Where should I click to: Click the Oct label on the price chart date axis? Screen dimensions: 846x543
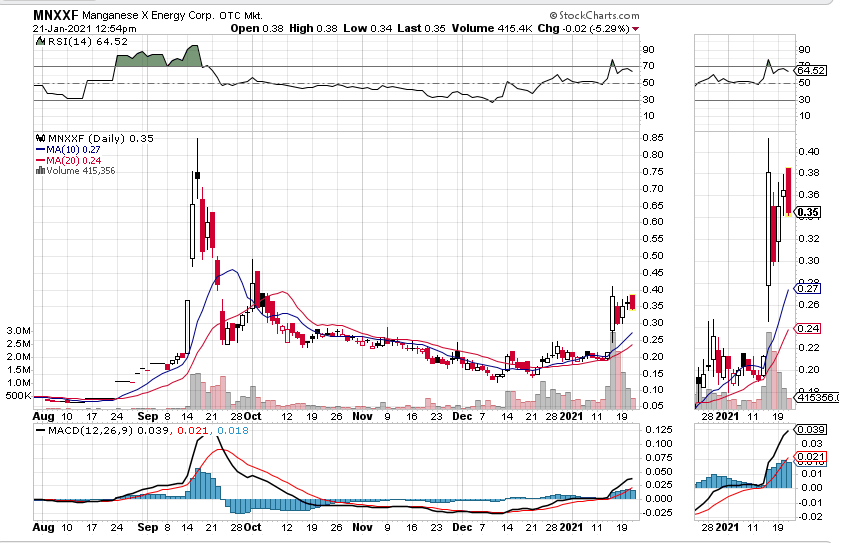[x=253, y=416]
